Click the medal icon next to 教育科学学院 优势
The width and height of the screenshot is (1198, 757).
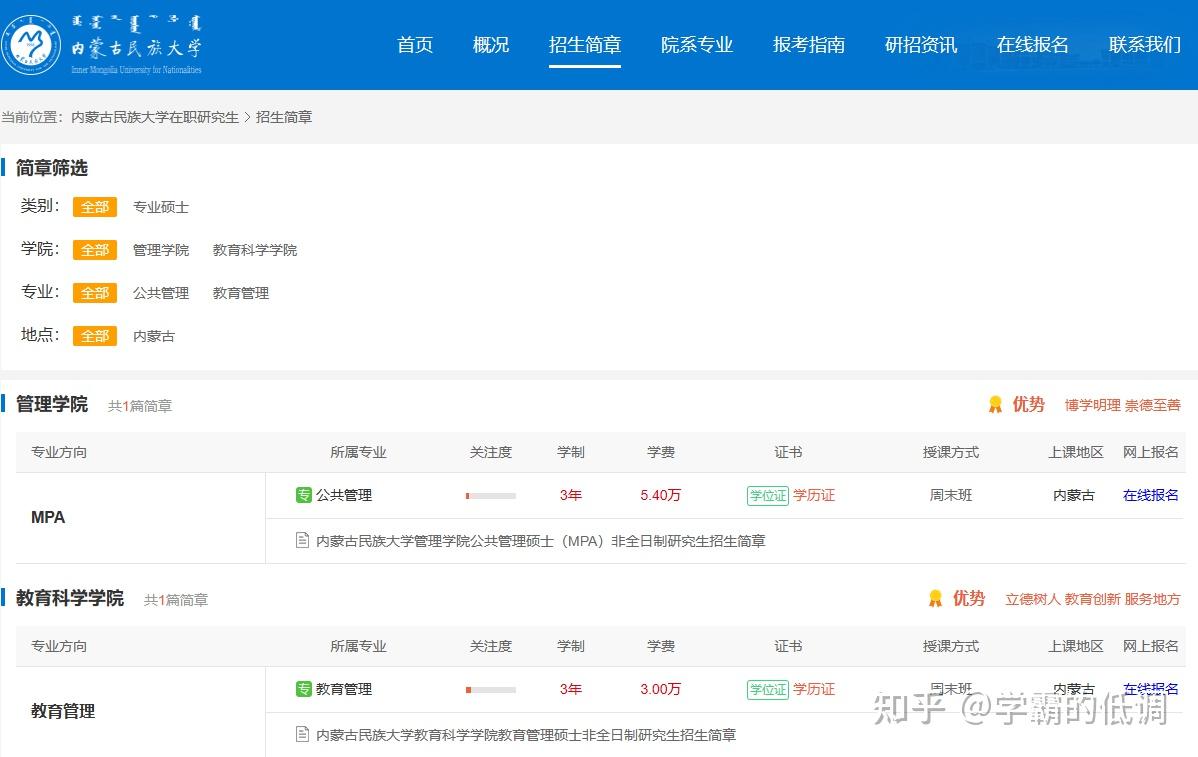coord(935,599)
